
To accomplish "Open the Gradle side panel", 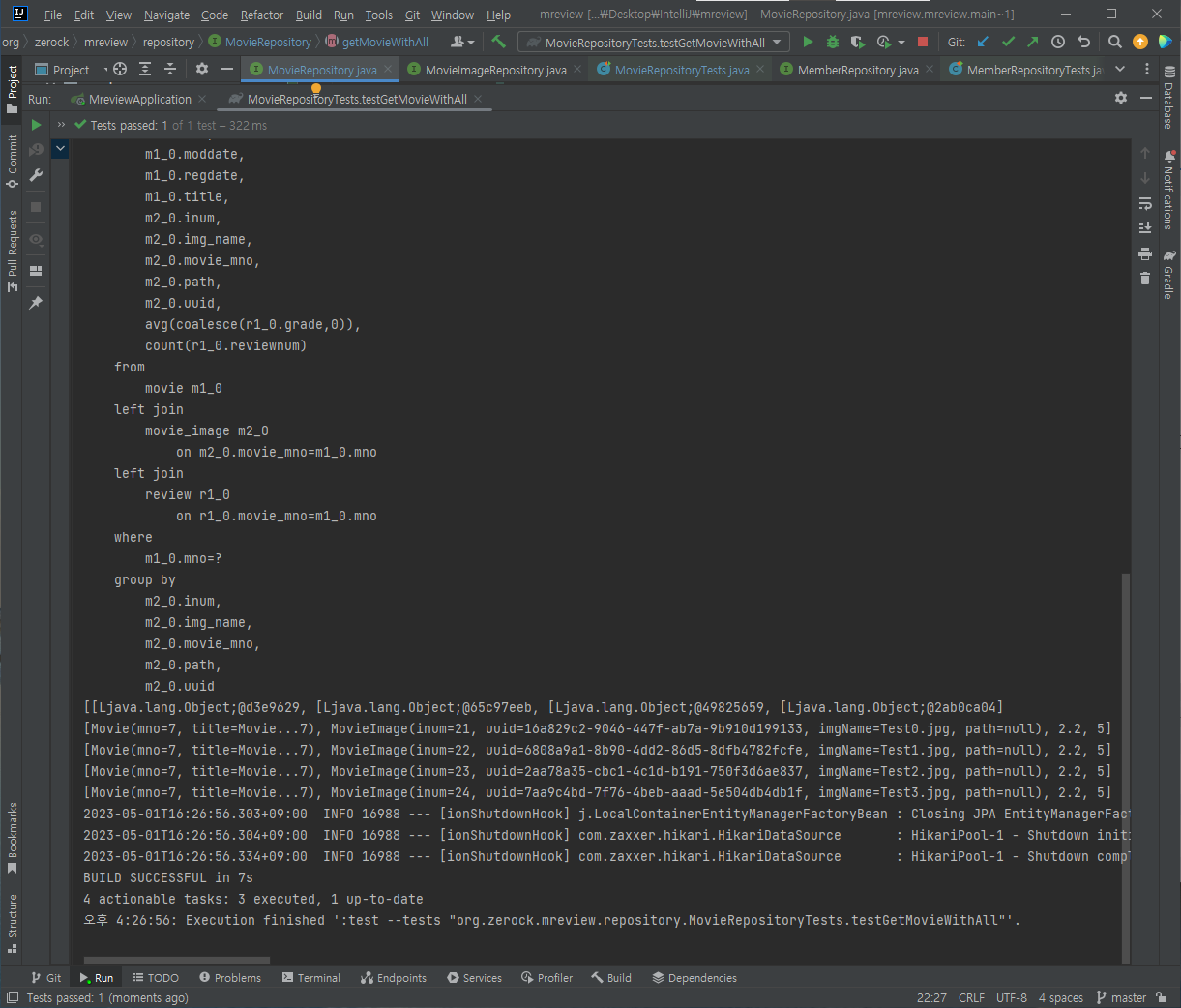I will tap(1168, 274).
